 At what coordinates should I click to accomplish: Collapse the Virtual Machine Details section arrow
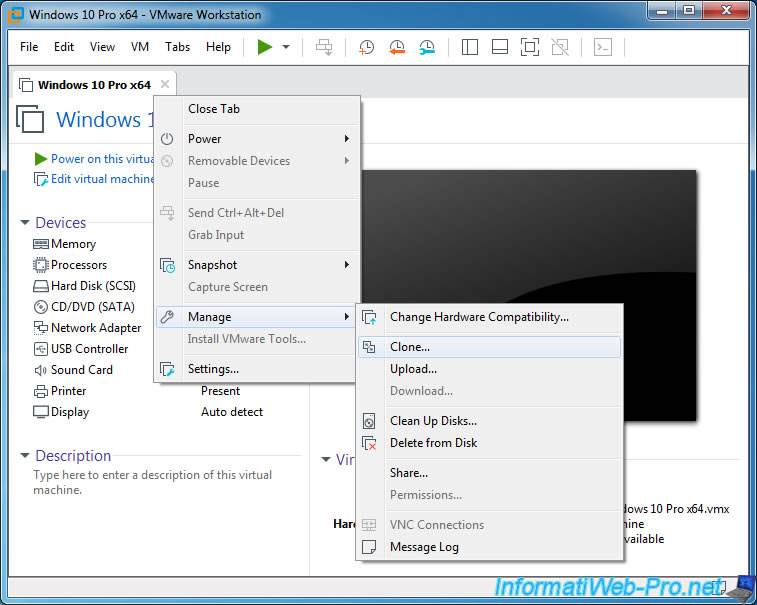(326, 460)
